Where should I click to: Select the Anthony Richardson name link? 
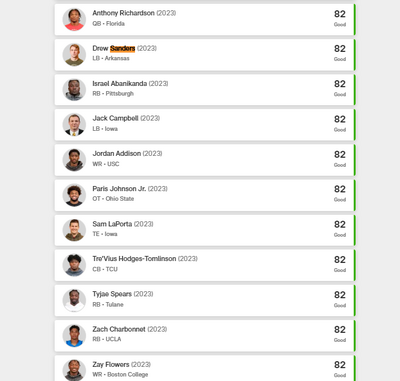tap(123, 13)
